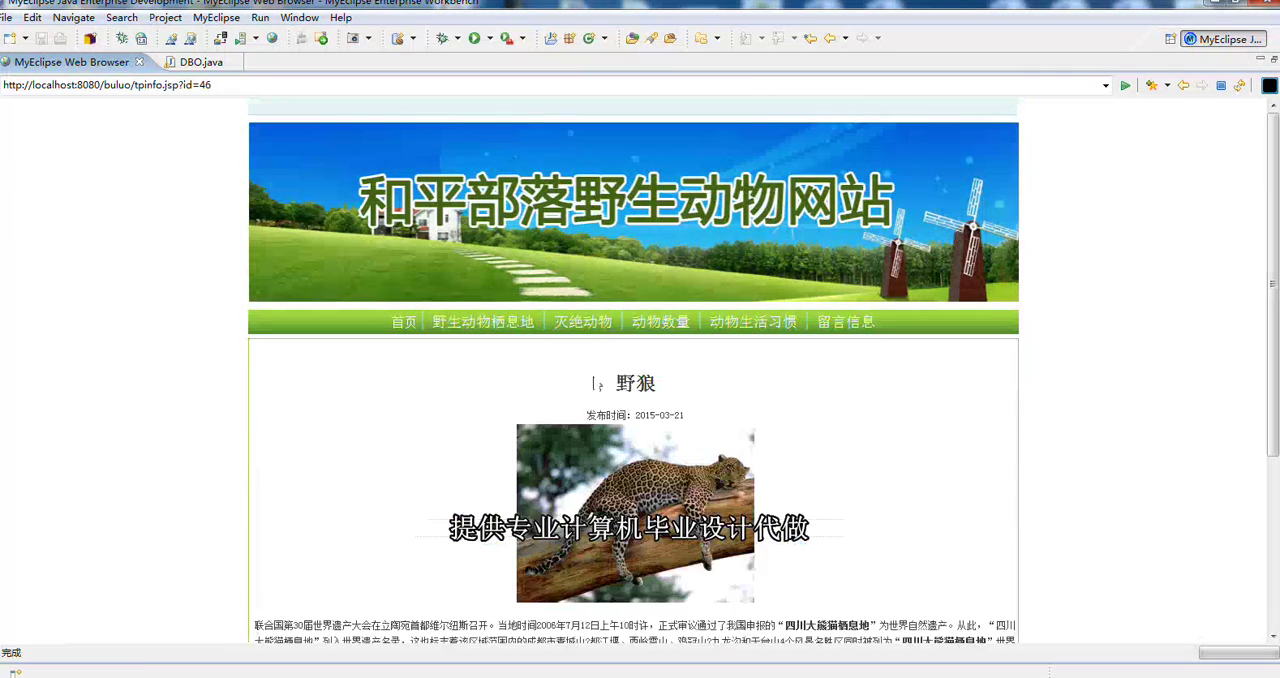Click the browser green Go arrow
This screenshot has height=678, width=1280.
(1125, 86)
